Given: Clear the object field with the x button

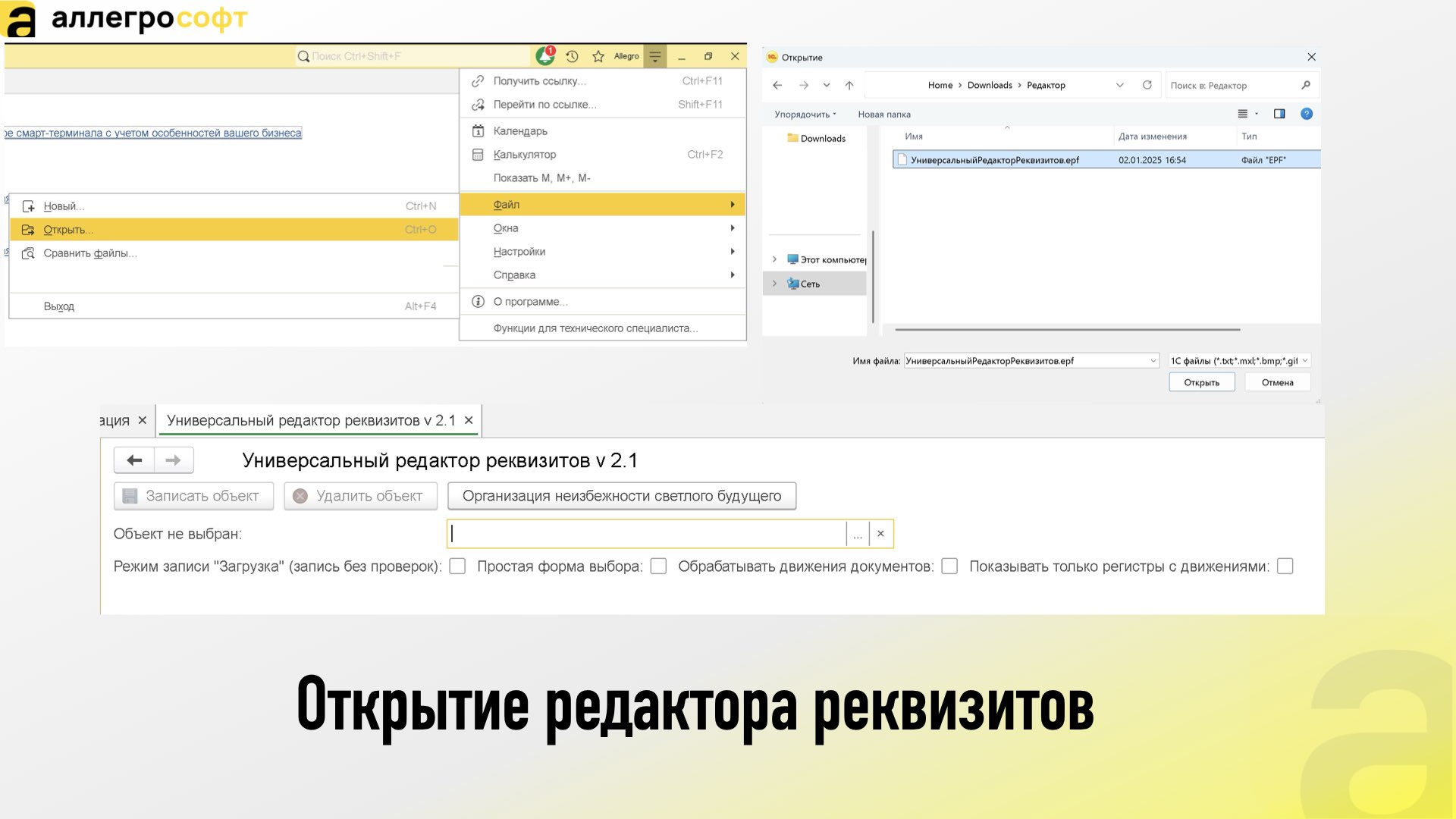Looking at the screenshot, I should tap(880, 534).
